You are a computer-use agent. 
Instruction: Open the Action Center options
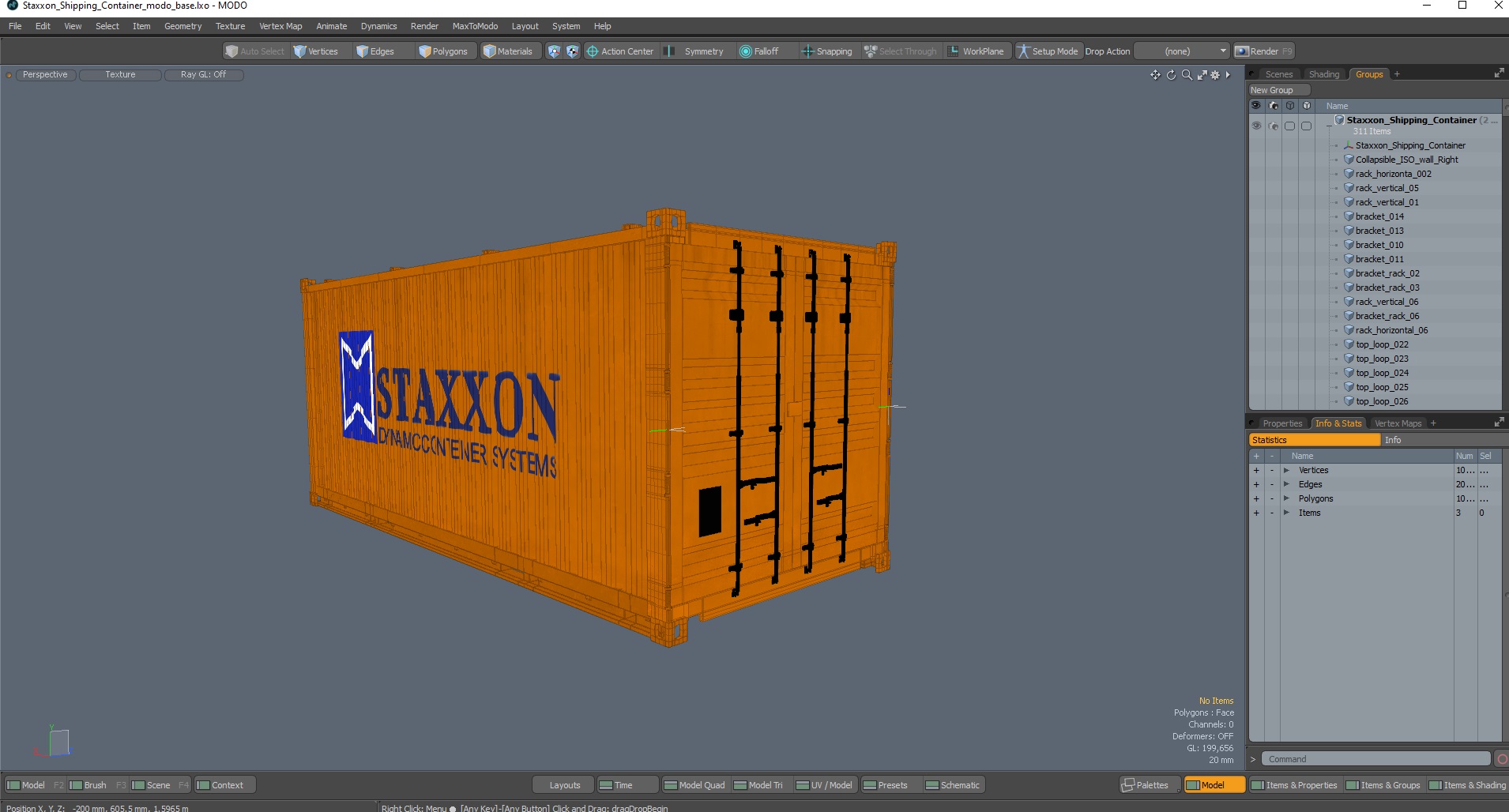pyautogui.click(x=620, y=51)
